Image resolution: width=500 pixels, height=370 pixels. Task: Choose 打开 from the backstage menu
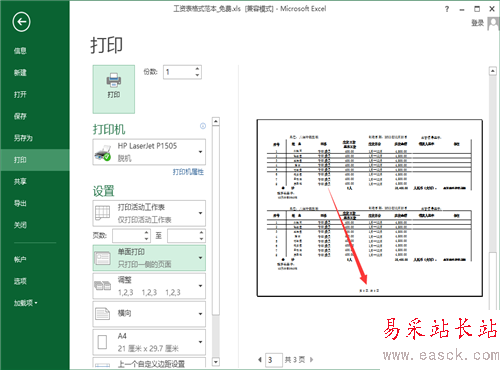point(20,94)
